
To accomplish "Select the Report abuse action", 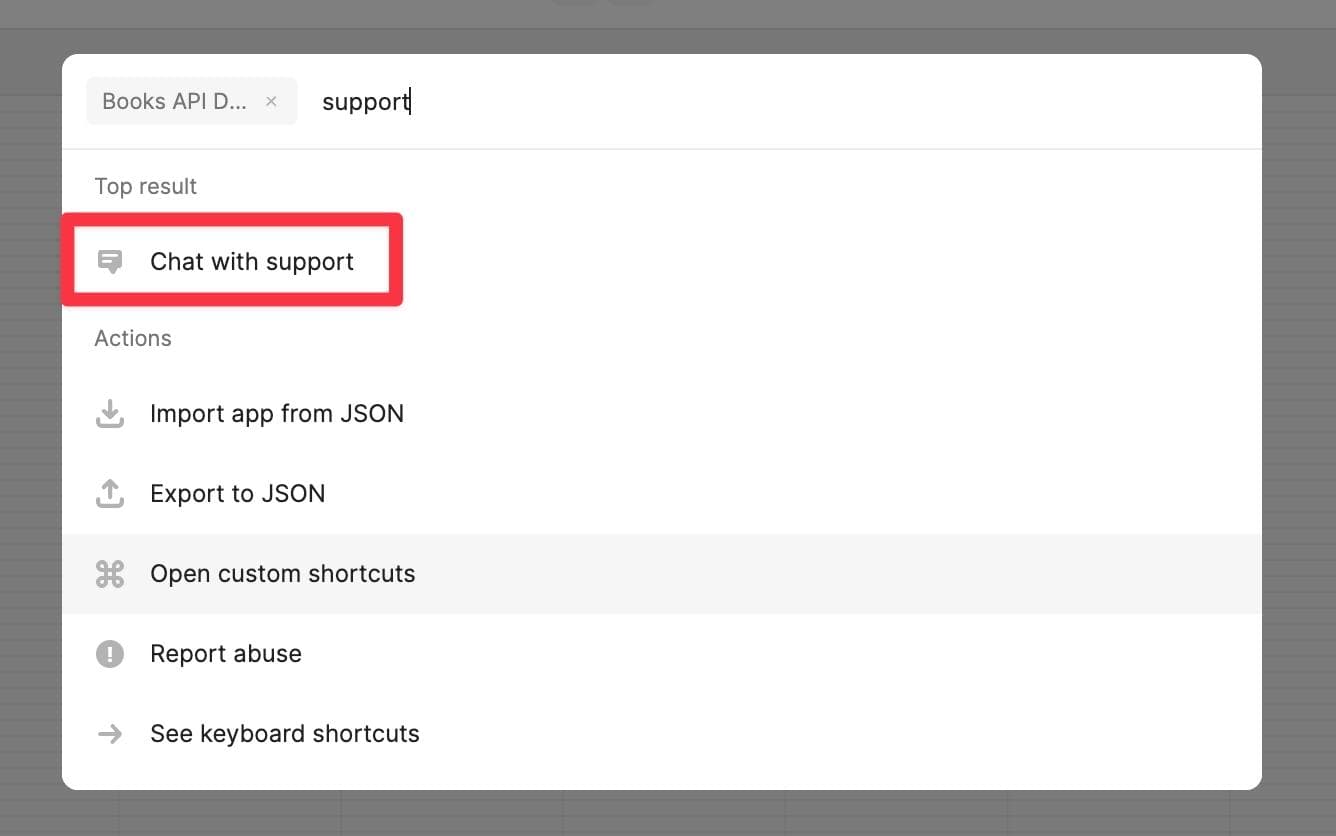I will coord(226,654).
